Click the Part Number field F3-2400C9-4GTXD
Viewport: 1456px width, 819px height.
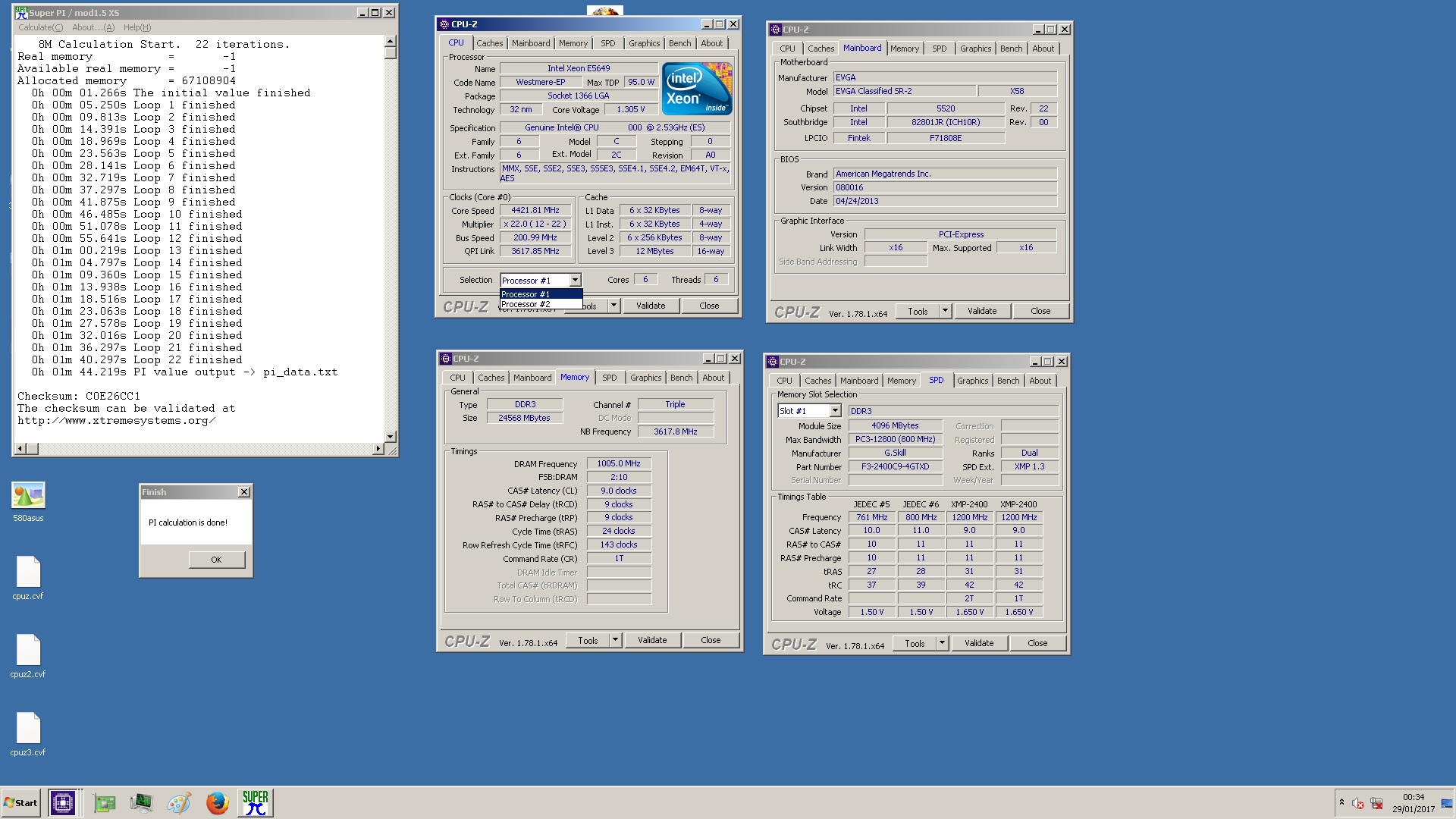(895, 466)
